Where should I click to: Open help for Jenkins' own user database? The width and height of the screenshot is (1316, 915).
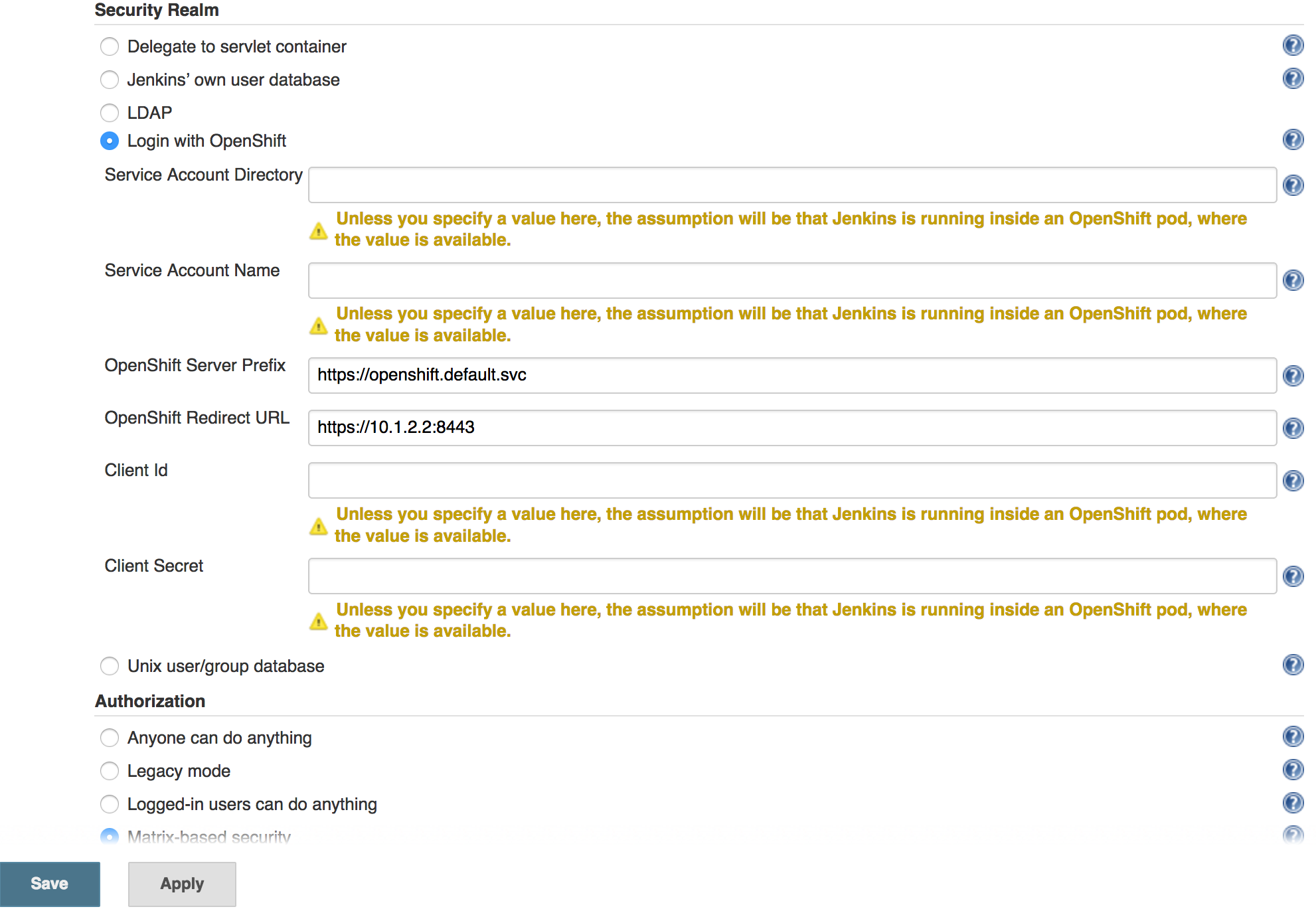point(1293,79)
